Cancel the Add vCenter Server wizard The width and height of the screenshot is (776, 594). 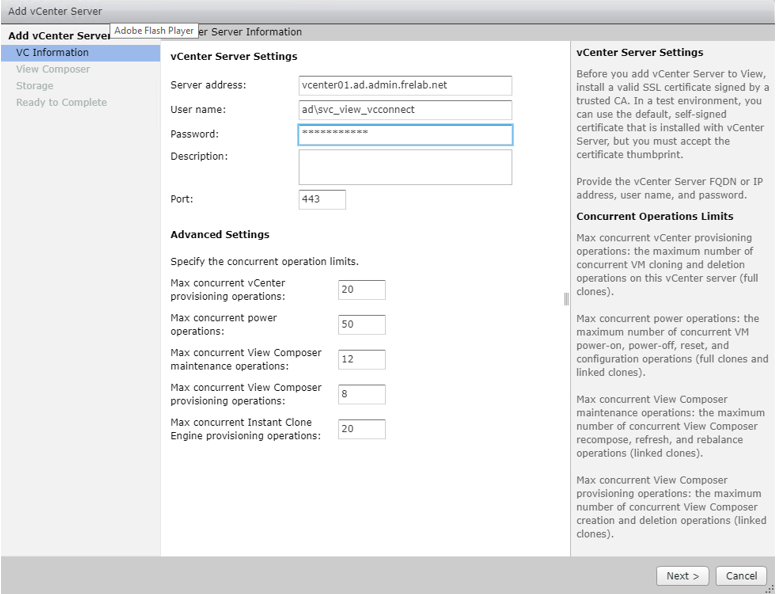pyautogui.click(x=741, y=576)
